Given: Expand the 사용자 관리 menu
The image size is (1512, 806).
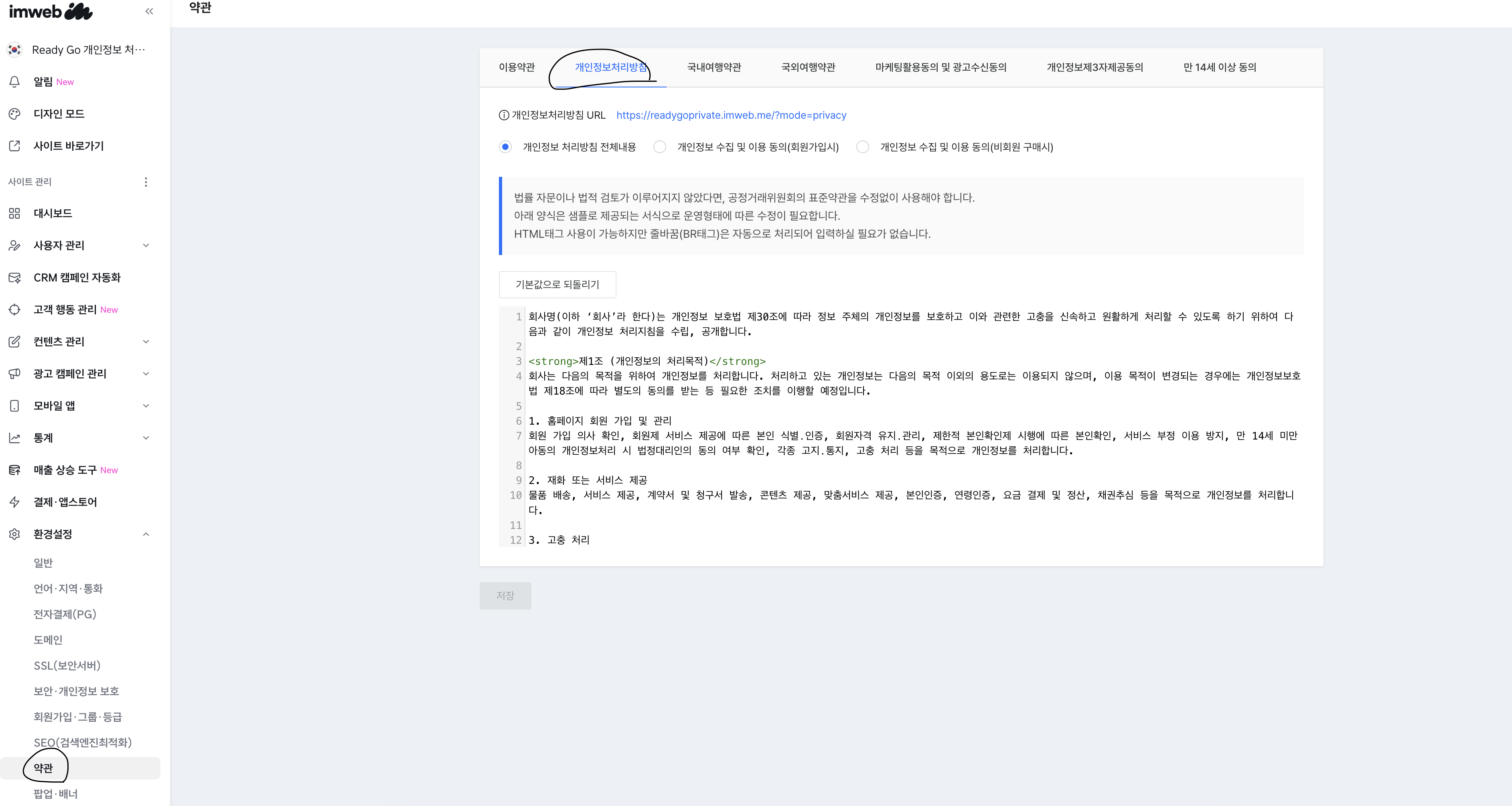Looking at the screenshot, I should [x=146, y=245].
